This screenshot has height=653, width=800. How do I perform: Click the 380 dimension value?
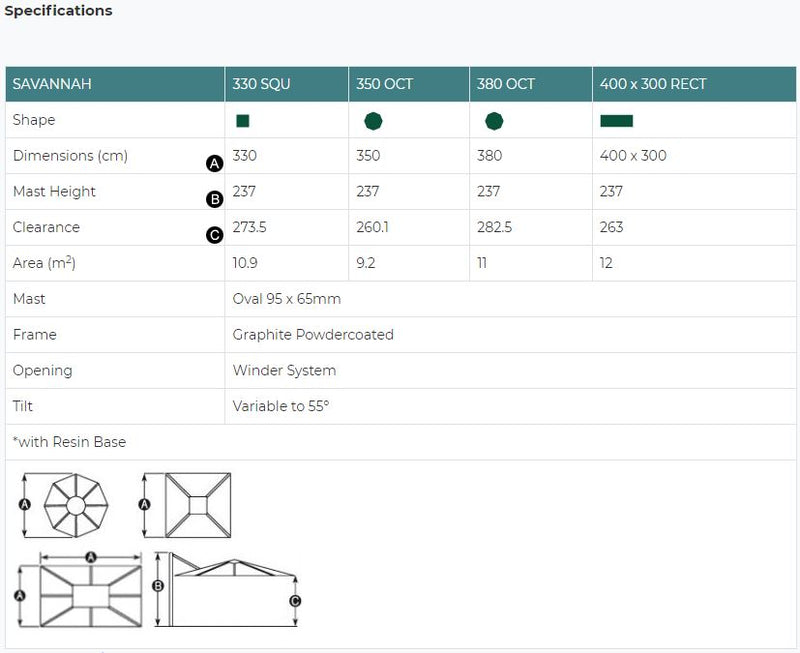click(489, 156)
